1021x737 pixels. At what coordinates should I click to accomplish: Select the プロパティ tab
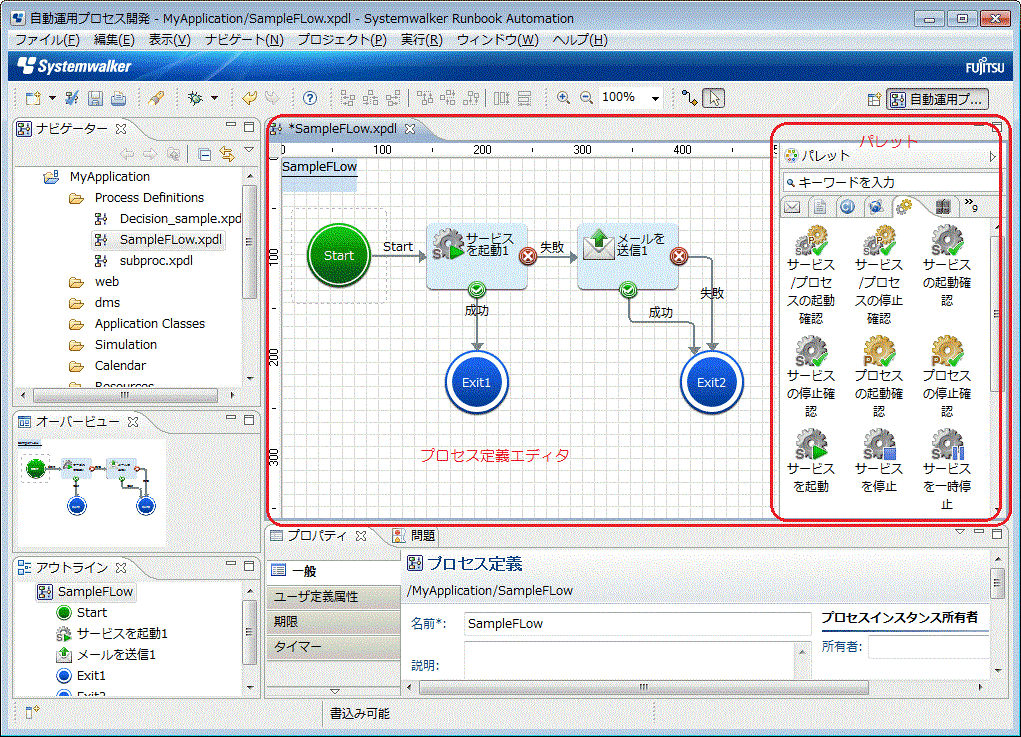coord(316,536)
